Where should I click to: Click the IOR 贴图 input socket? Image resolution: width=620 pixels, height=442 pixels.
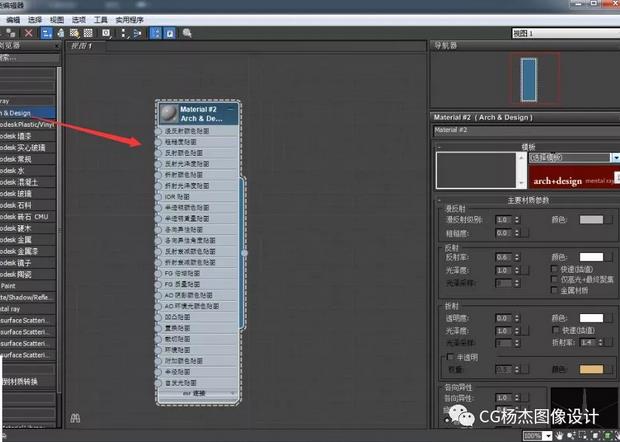158,196
